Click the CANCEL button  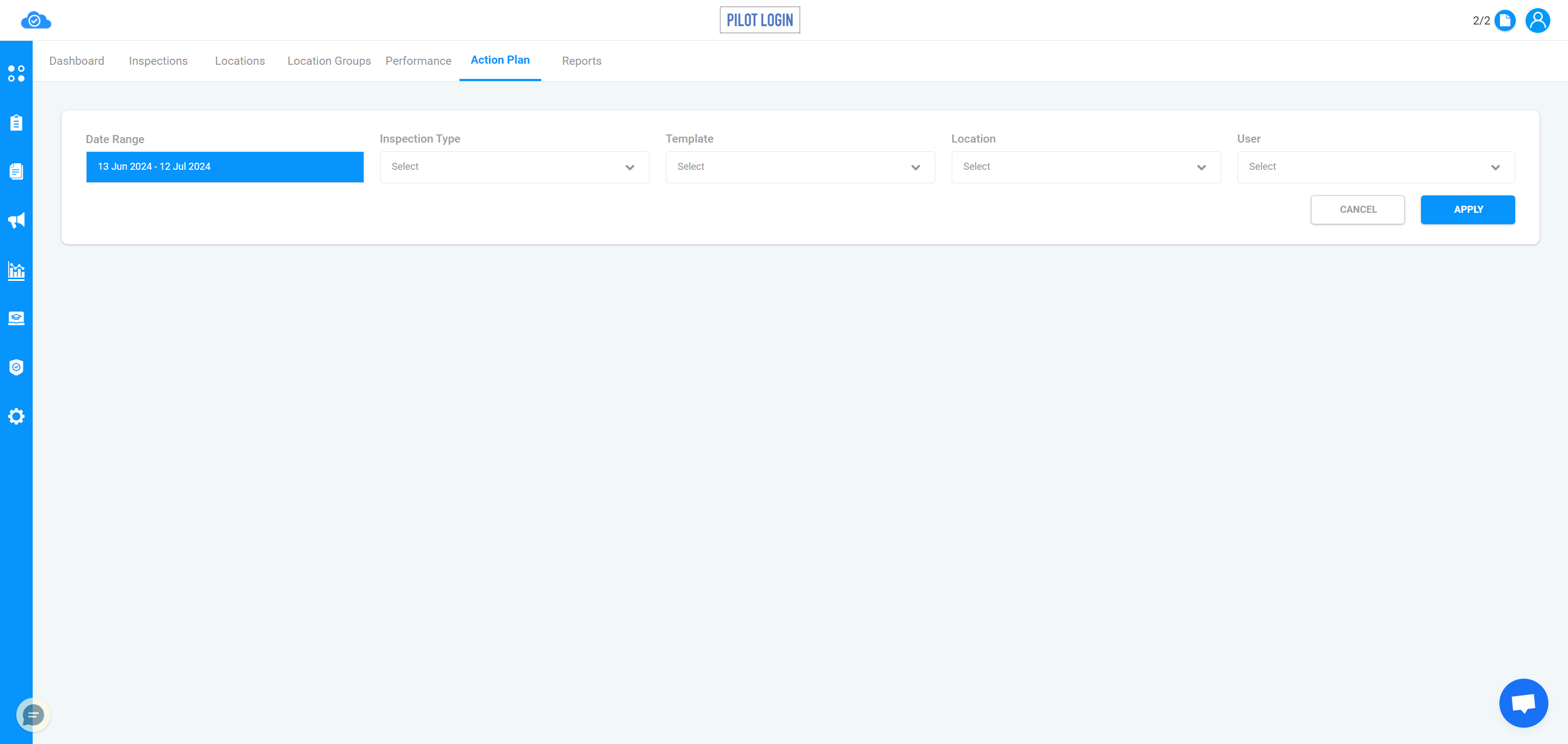[1357, 210]
